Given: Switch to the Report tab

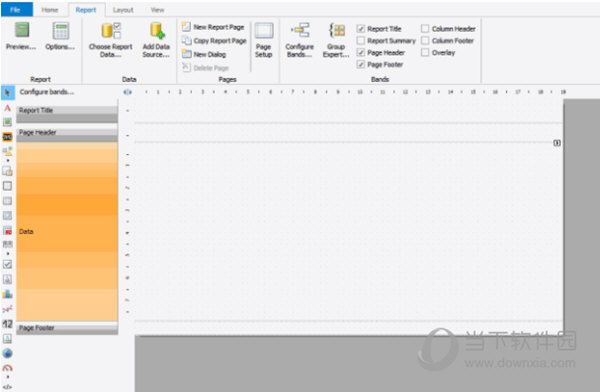Looking at the screenshot, I should click(x=86, y=10).
